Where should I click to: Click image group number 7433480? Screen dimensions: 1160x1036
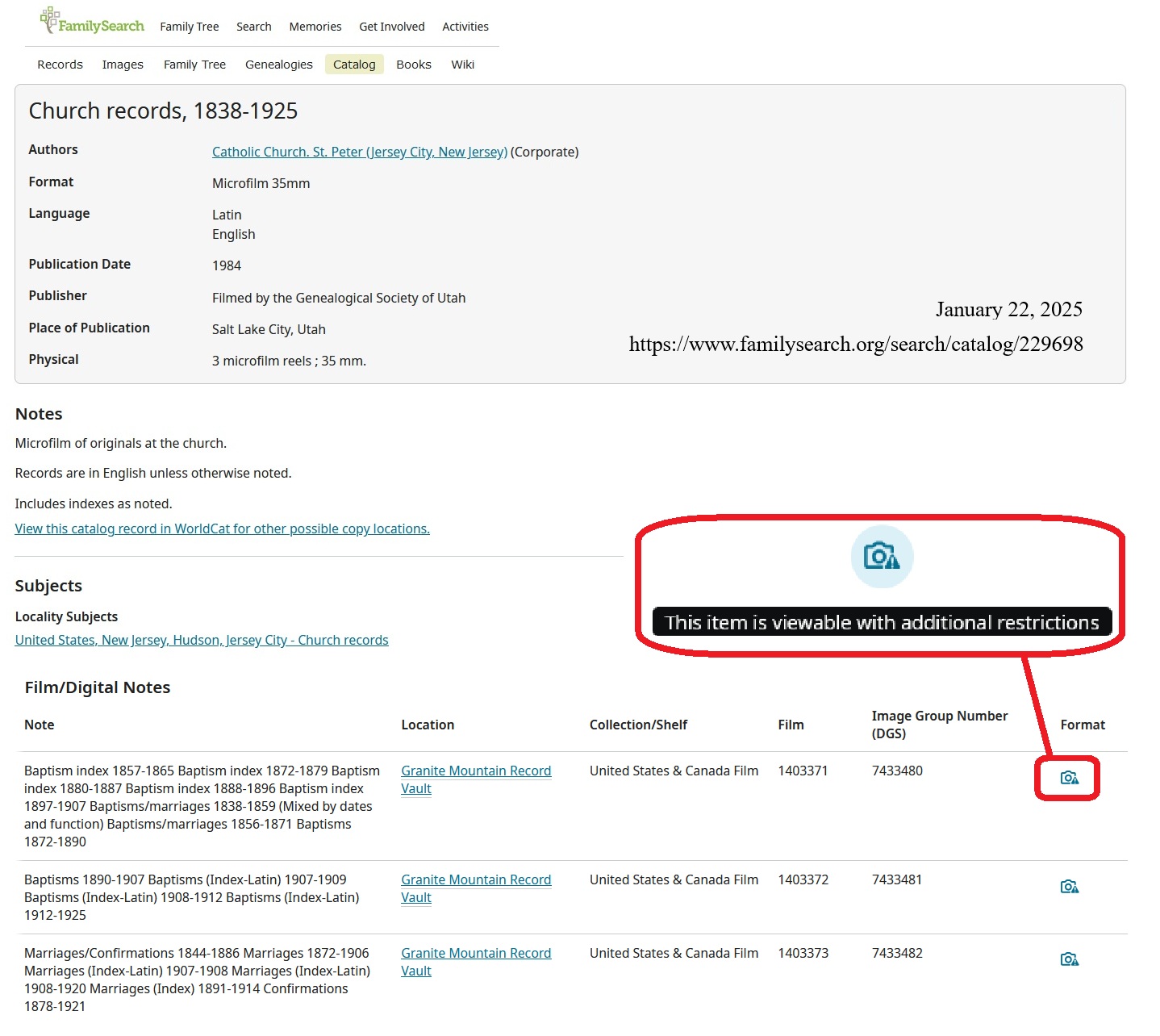[897, 771]
